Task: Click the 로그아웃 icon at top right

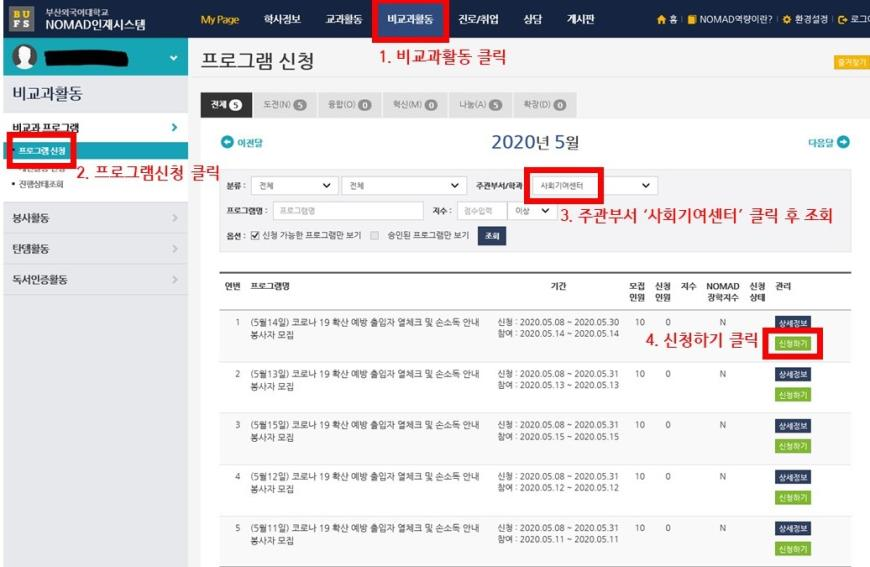Action: pyautogui.click(x=842, y=20)
